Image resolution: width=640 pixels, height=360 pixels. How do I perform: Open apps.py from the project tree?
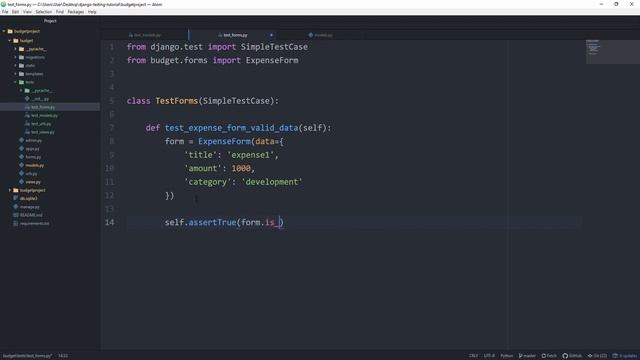(x=33, y=149)
